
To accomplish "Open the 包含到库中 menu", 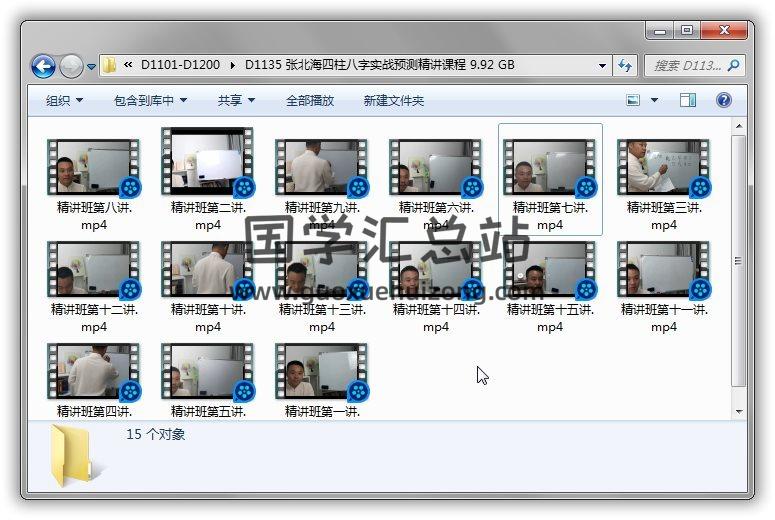I will [150, 100].
